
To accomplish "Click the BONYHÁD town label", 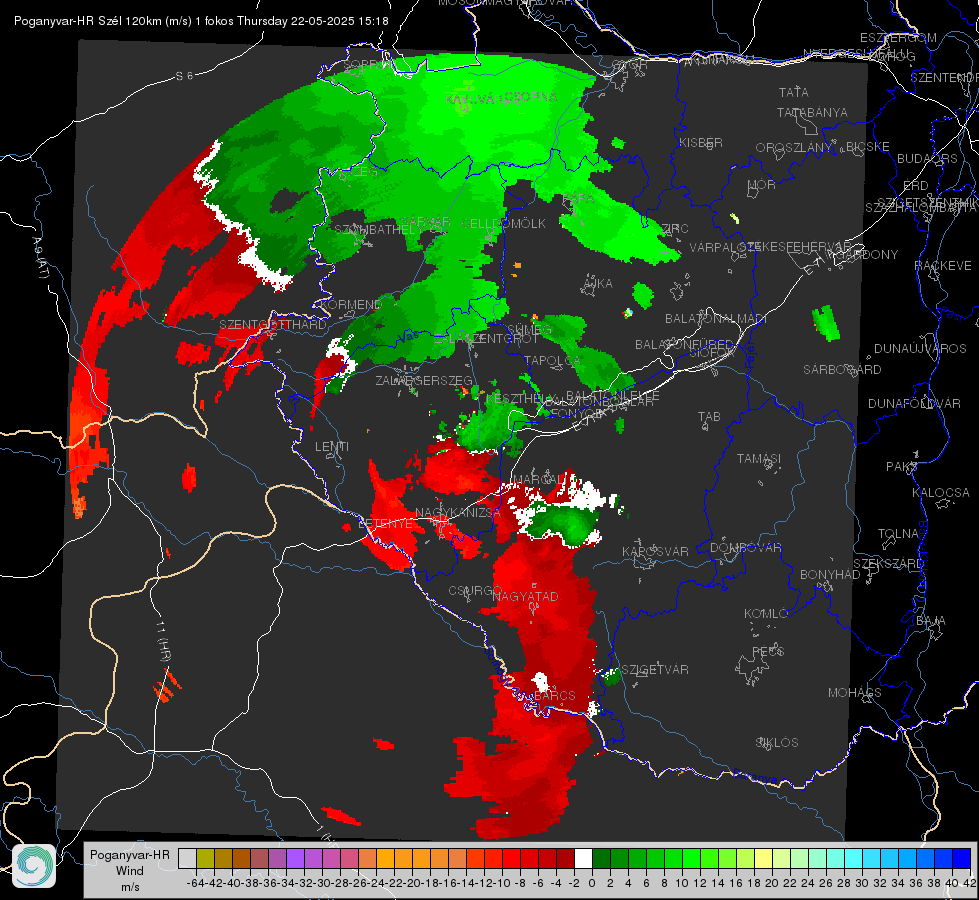I will [830, 575].
